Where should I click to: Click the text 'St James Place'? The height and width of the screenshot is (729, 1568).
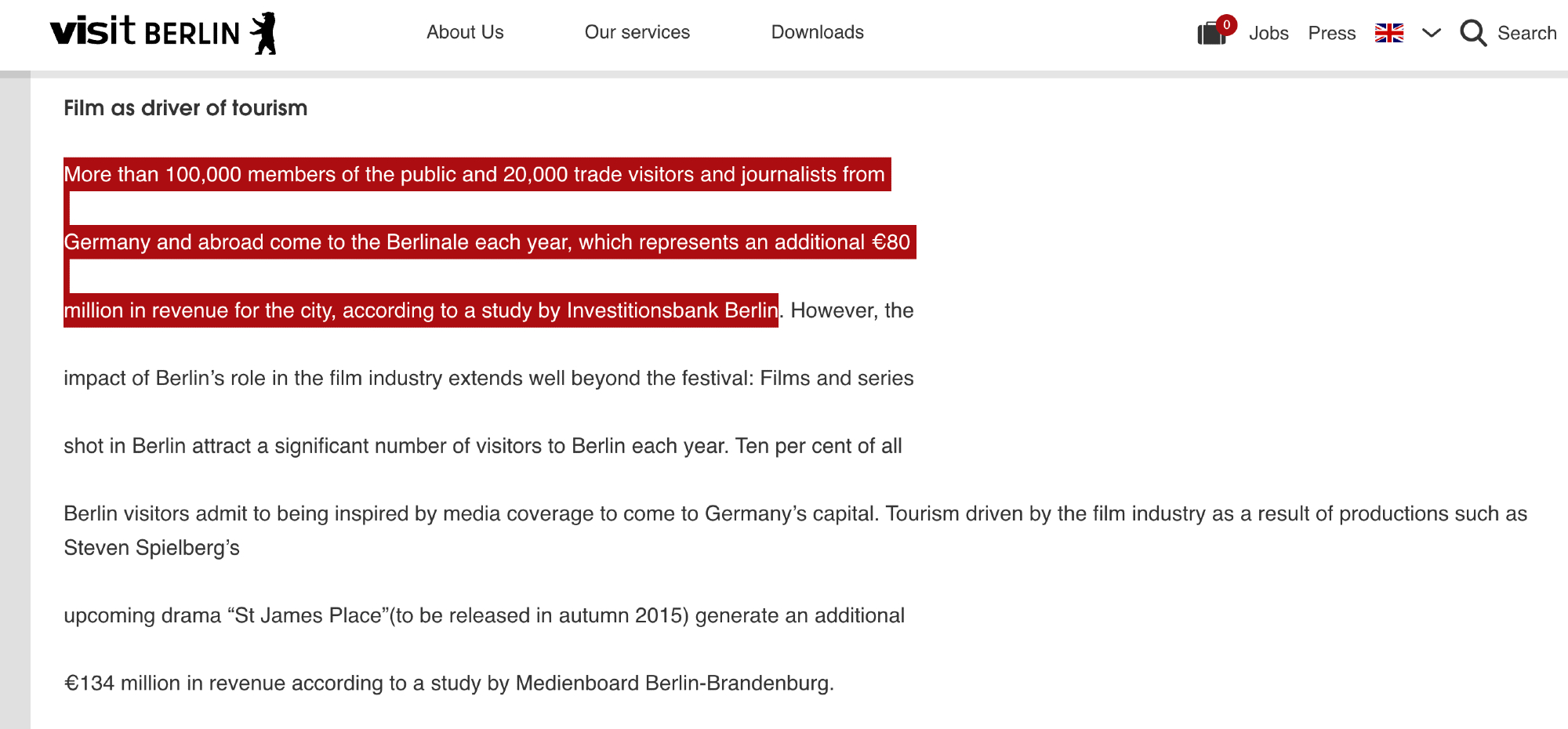pos(308,615)
